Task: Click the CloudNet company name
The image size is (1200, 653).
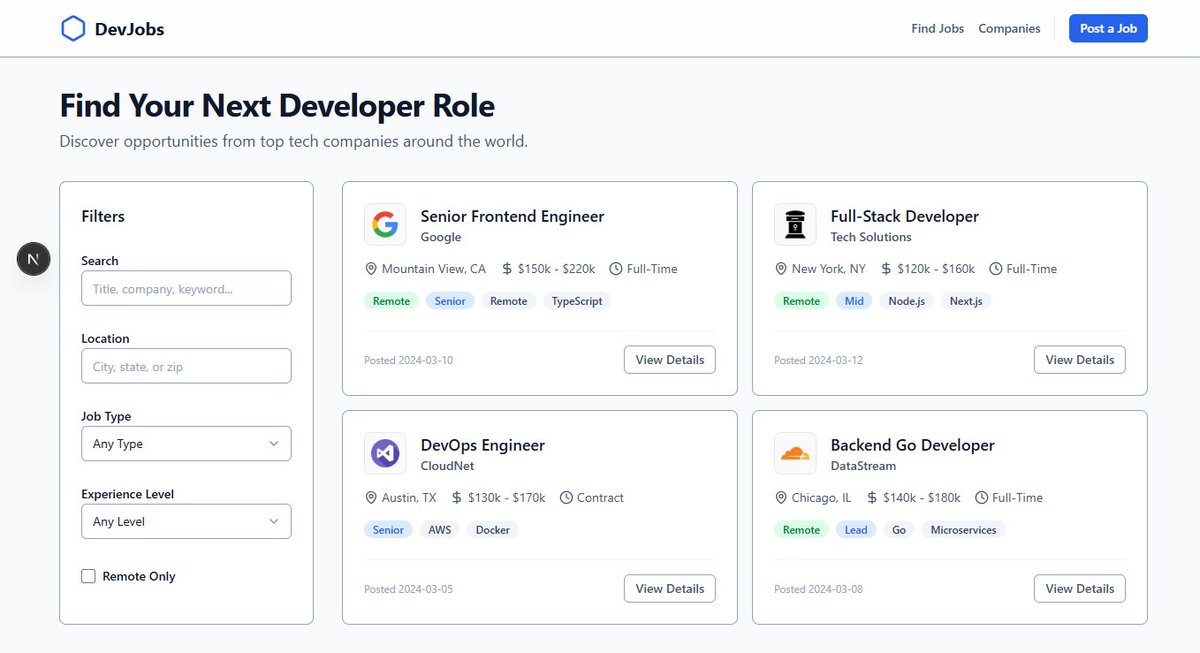Action: [447, 467]
